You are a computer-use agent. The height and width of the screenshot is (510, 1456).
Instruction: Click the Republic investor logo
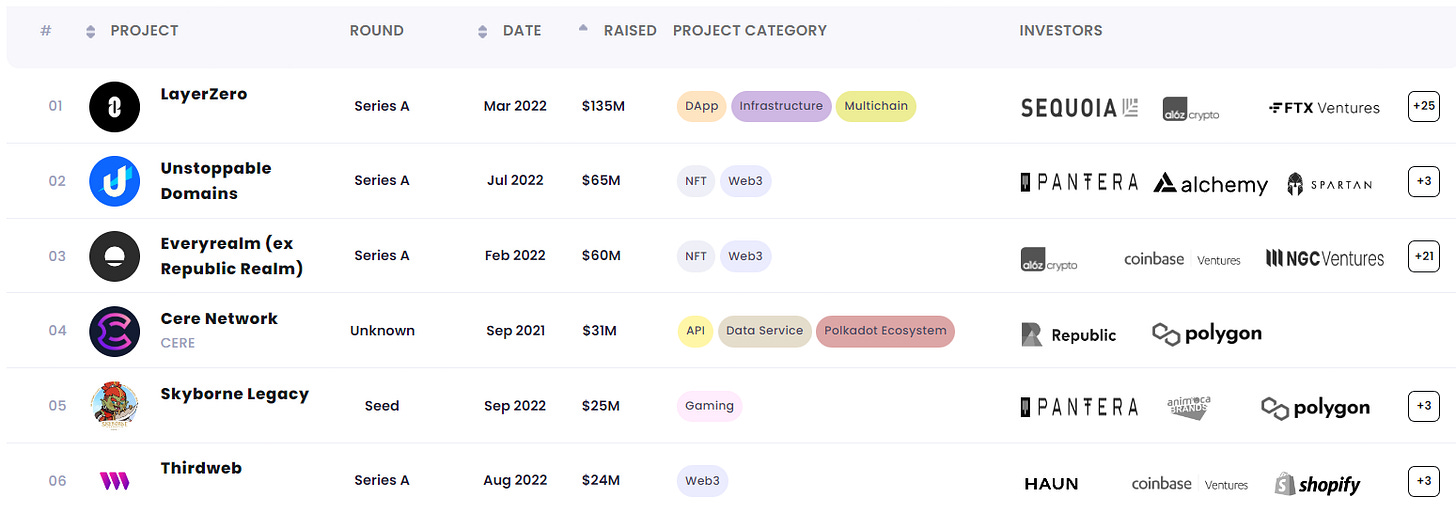1068,335
